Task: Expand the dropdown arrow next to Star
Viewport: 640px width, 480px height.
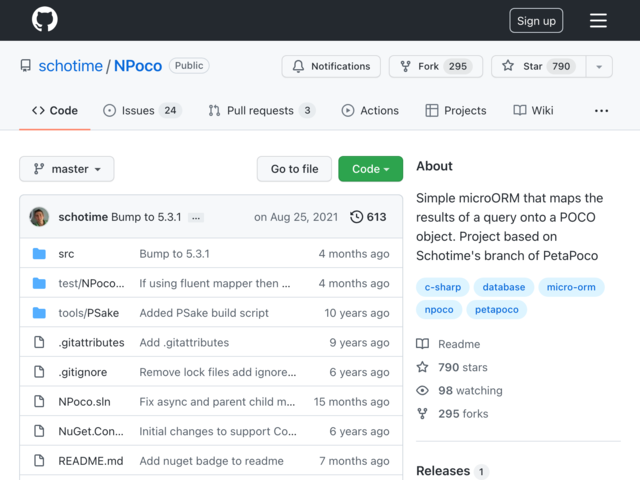Action: coord(599,67)
